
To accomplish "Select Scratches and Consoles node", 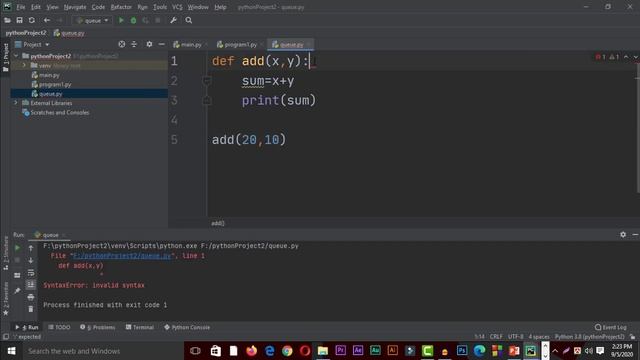I will point(60,112).
